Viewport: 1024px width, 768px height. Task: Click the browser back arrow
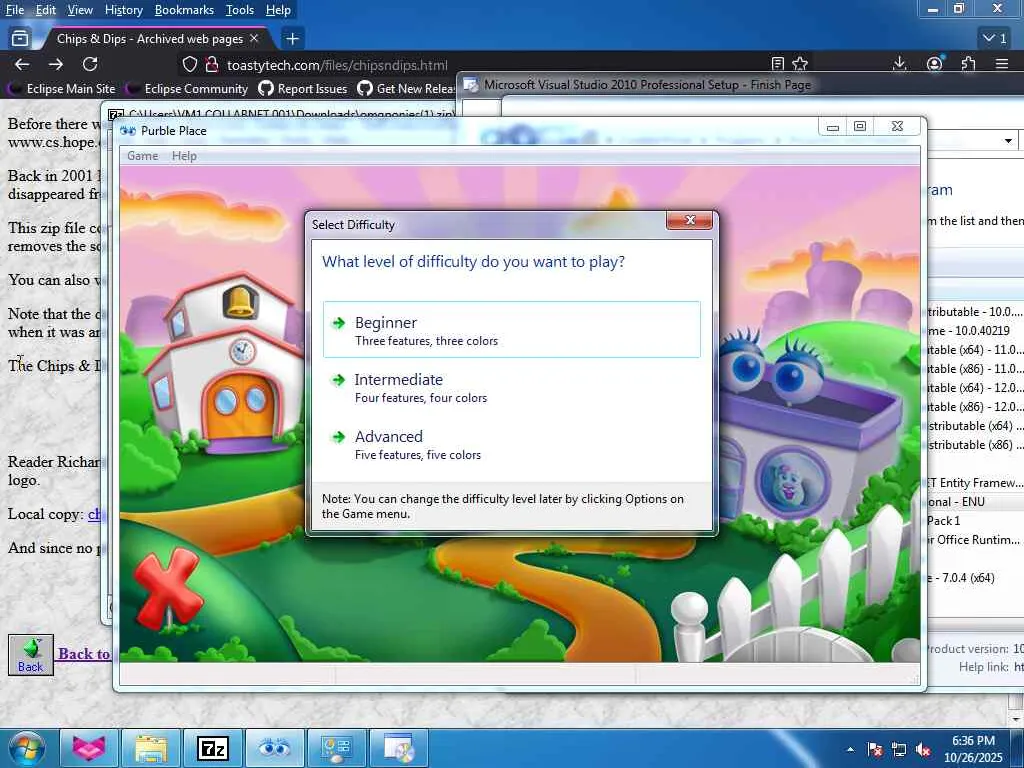(22, 64)
